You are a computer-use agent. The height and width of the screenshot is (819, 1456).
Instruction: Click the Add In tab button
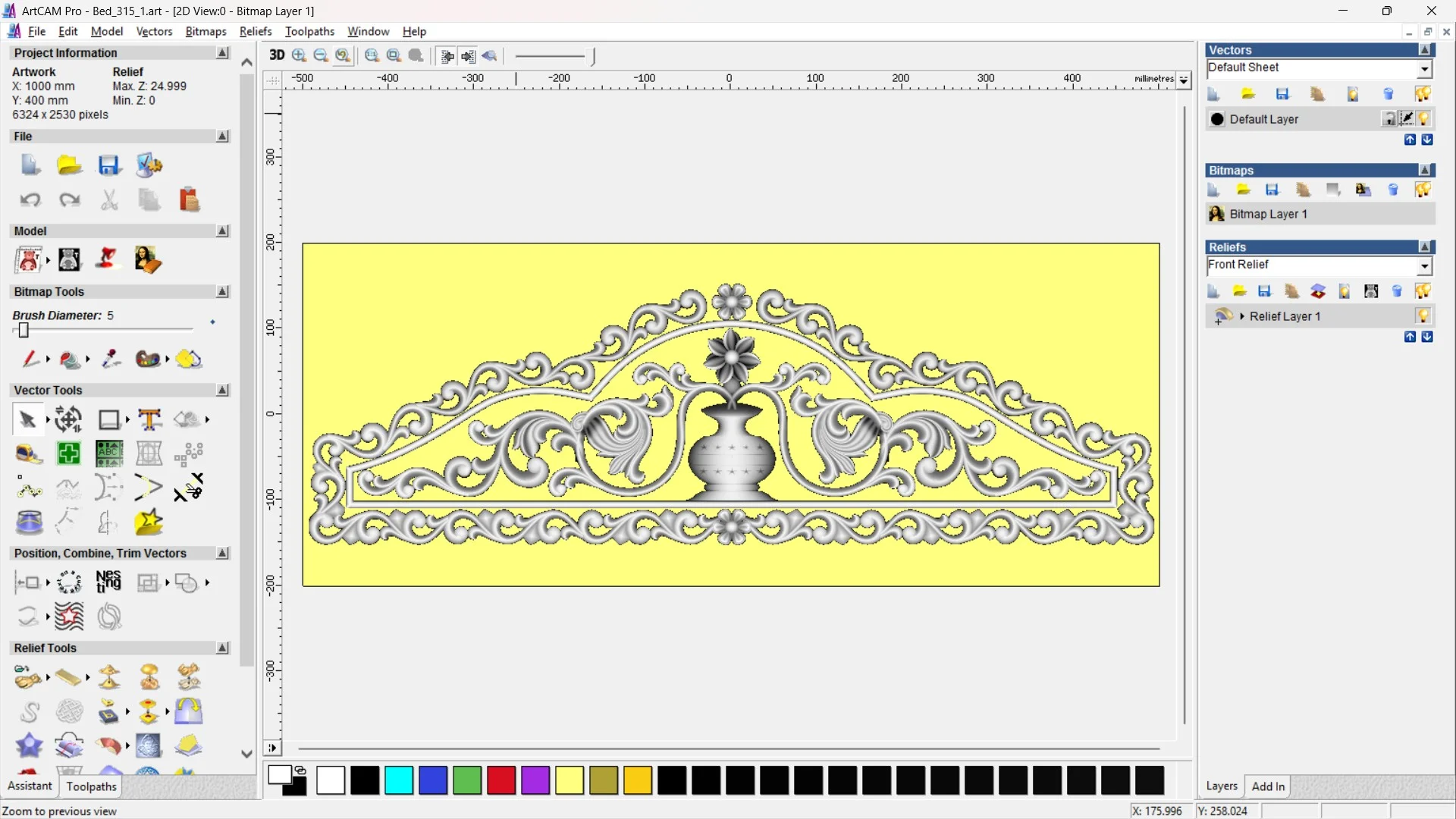[1268, 786]
